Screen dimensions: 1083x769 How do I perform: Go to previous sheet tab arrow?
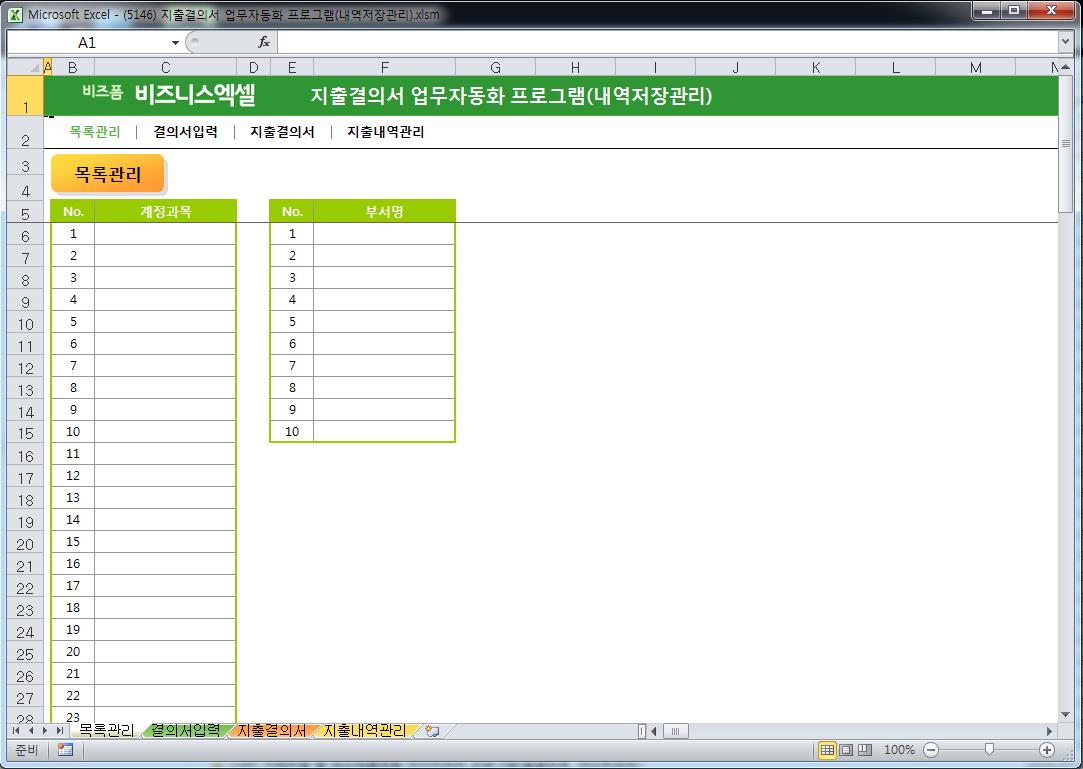click(x=30, y=730)
